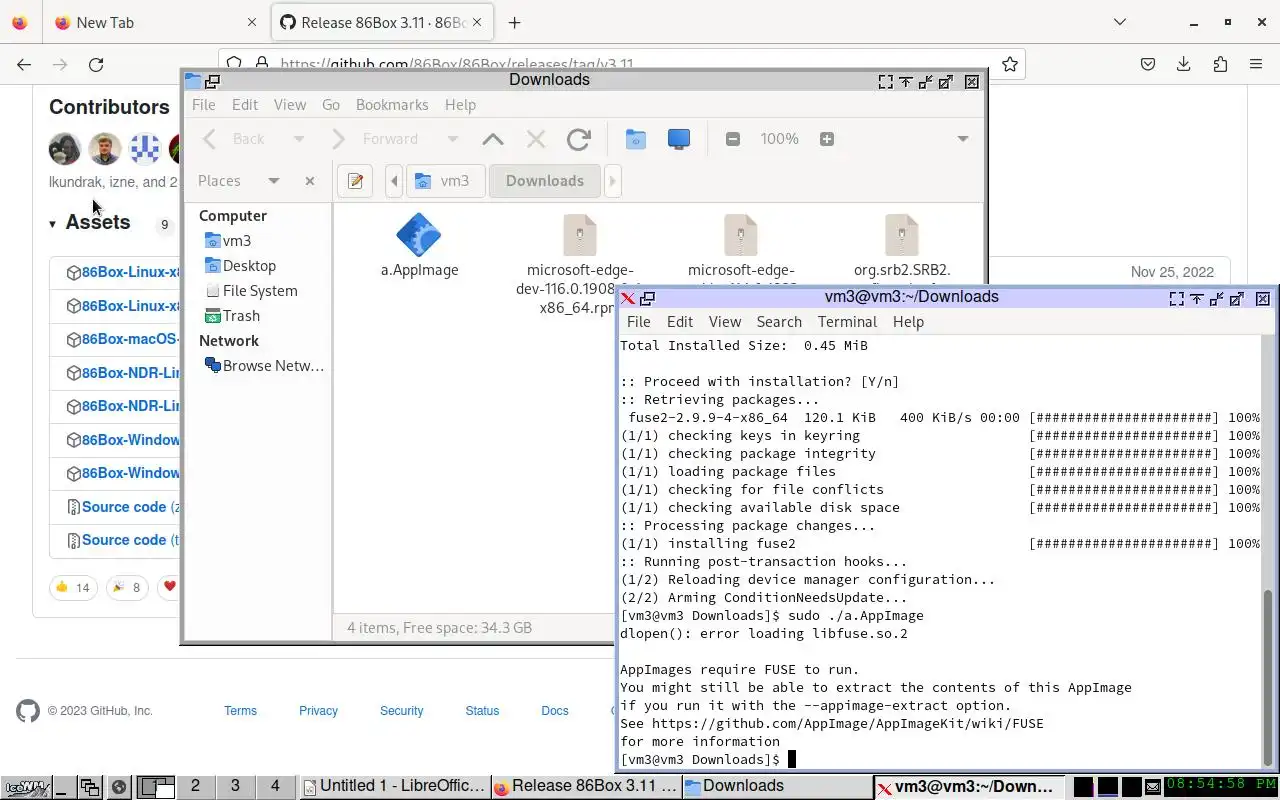Select the a.AppImage file icon

419,236
